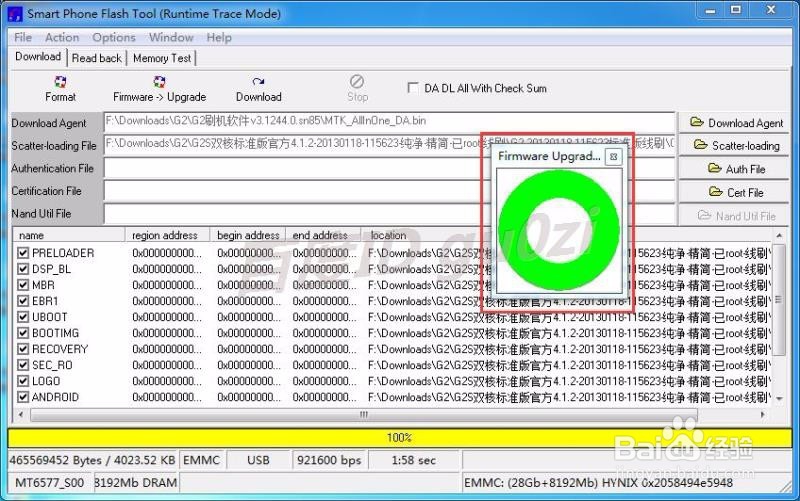
Task: Click the app icon in title bar
Action: 15,13
